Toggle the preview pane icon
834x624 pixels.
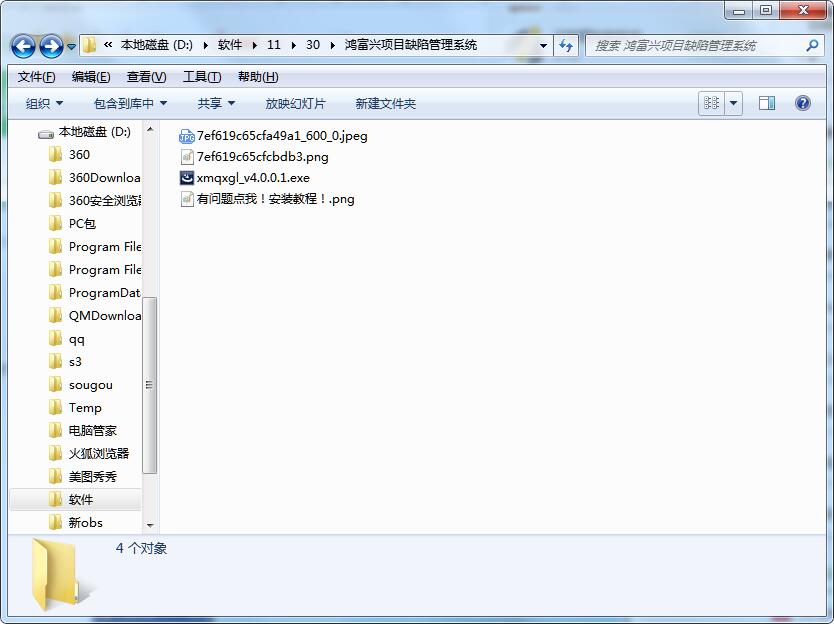[x=767, y=103]
